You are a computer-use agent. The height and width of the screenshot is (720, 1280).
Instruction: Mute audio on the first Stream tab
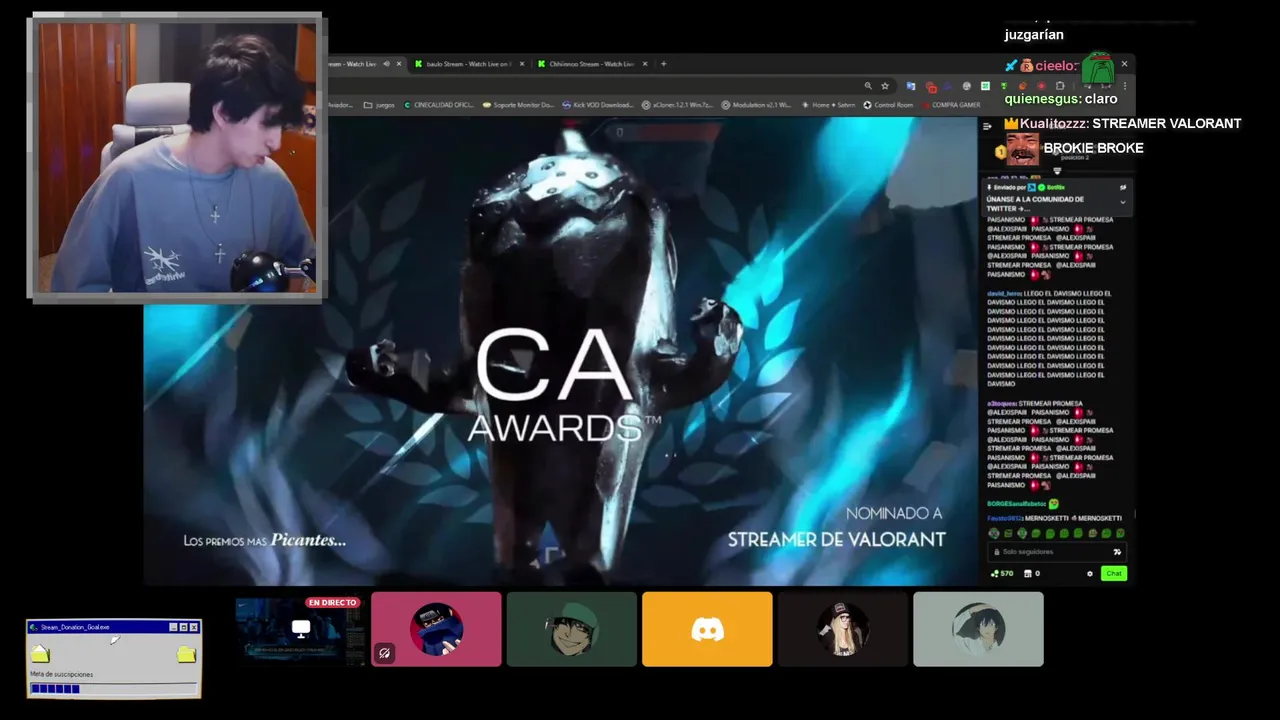click(386, 64)
